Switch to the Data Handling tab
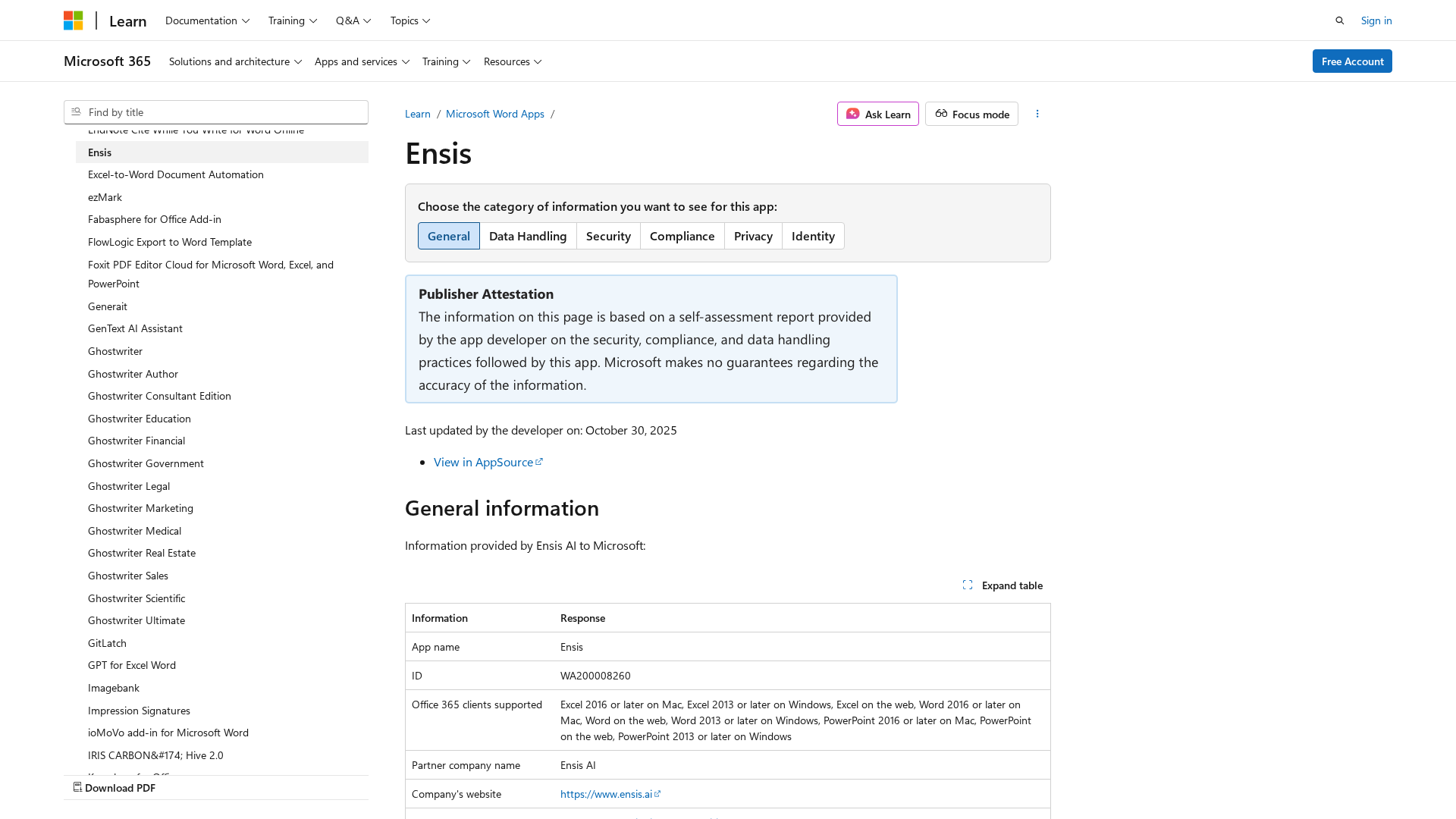The width and height of the screenshot is (1456, 819). [x=528, y=236]
